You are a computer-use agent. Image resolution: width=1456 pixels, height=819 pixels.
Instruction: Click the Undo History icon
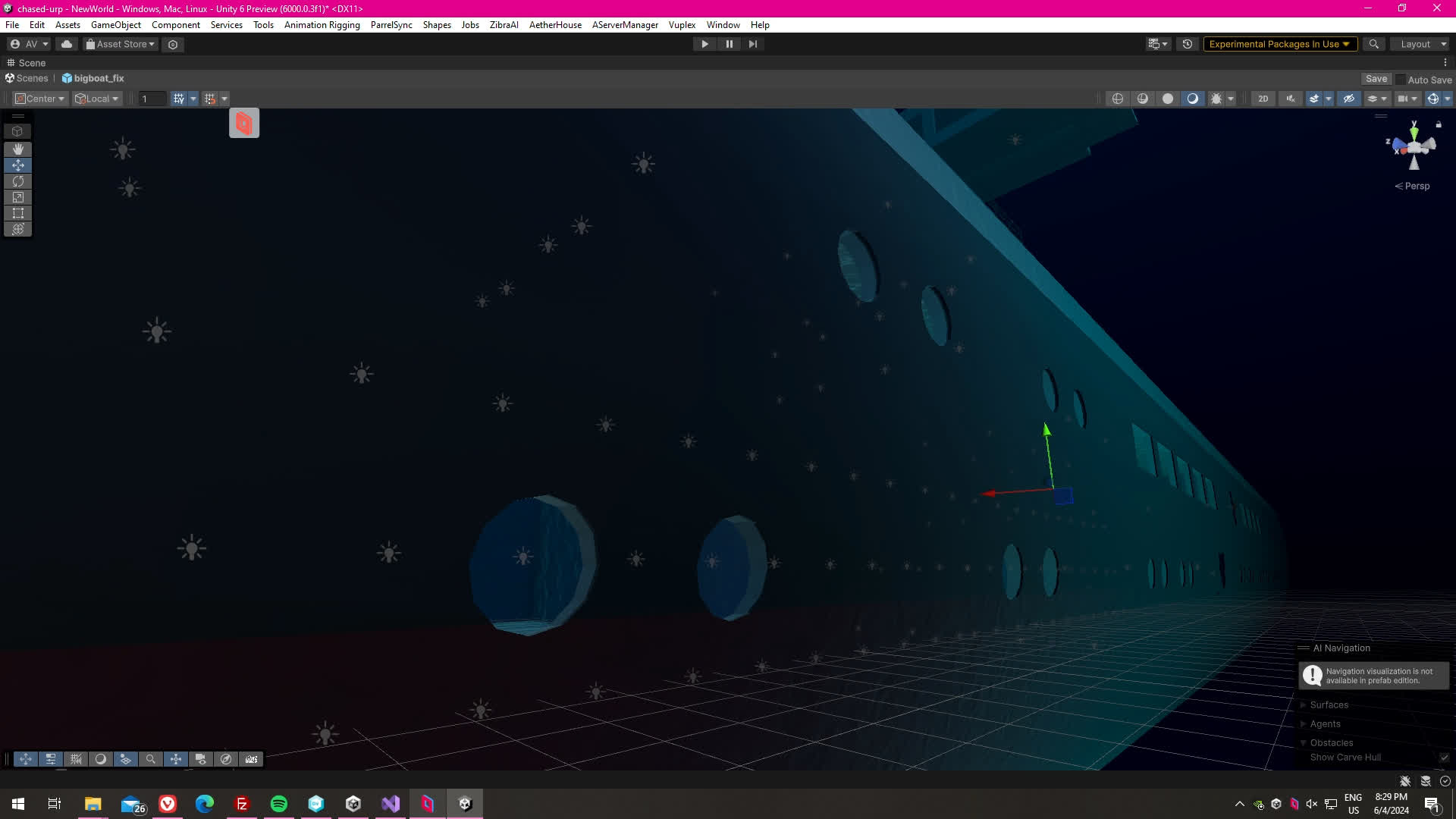(1187, 44)
